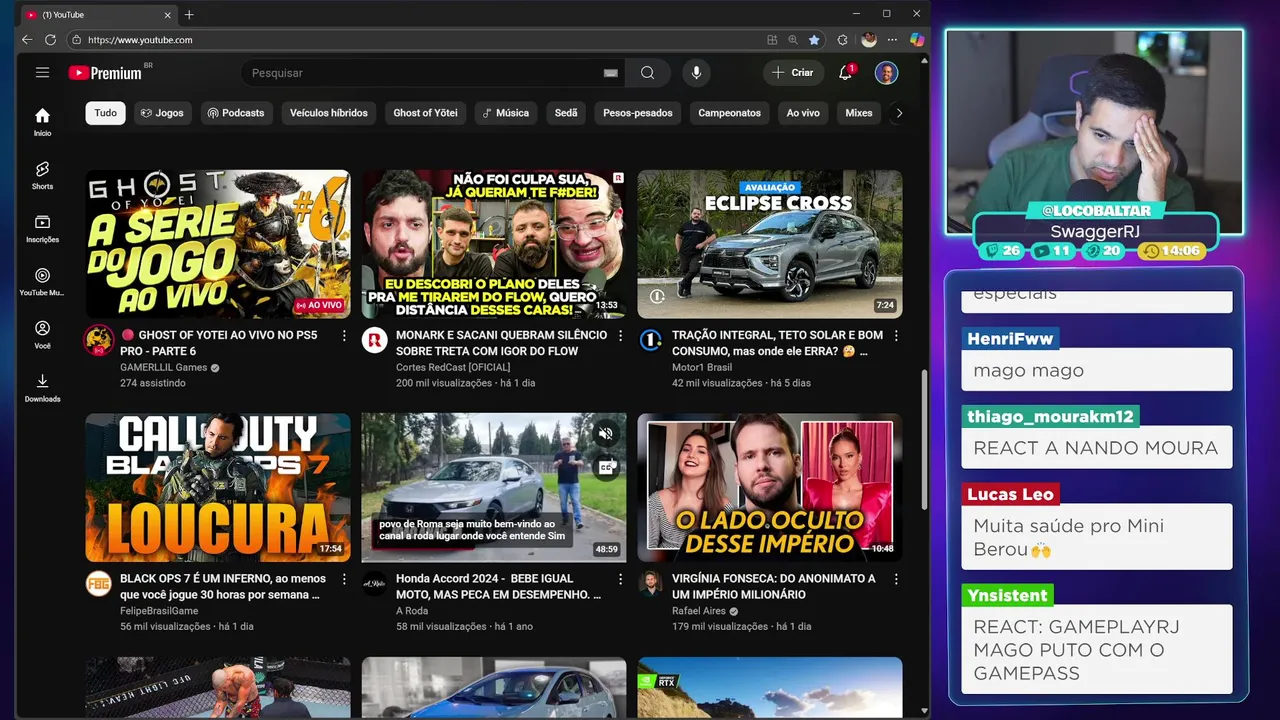
Task: Select the Sedã filter chip
Action: click(566, 113)
